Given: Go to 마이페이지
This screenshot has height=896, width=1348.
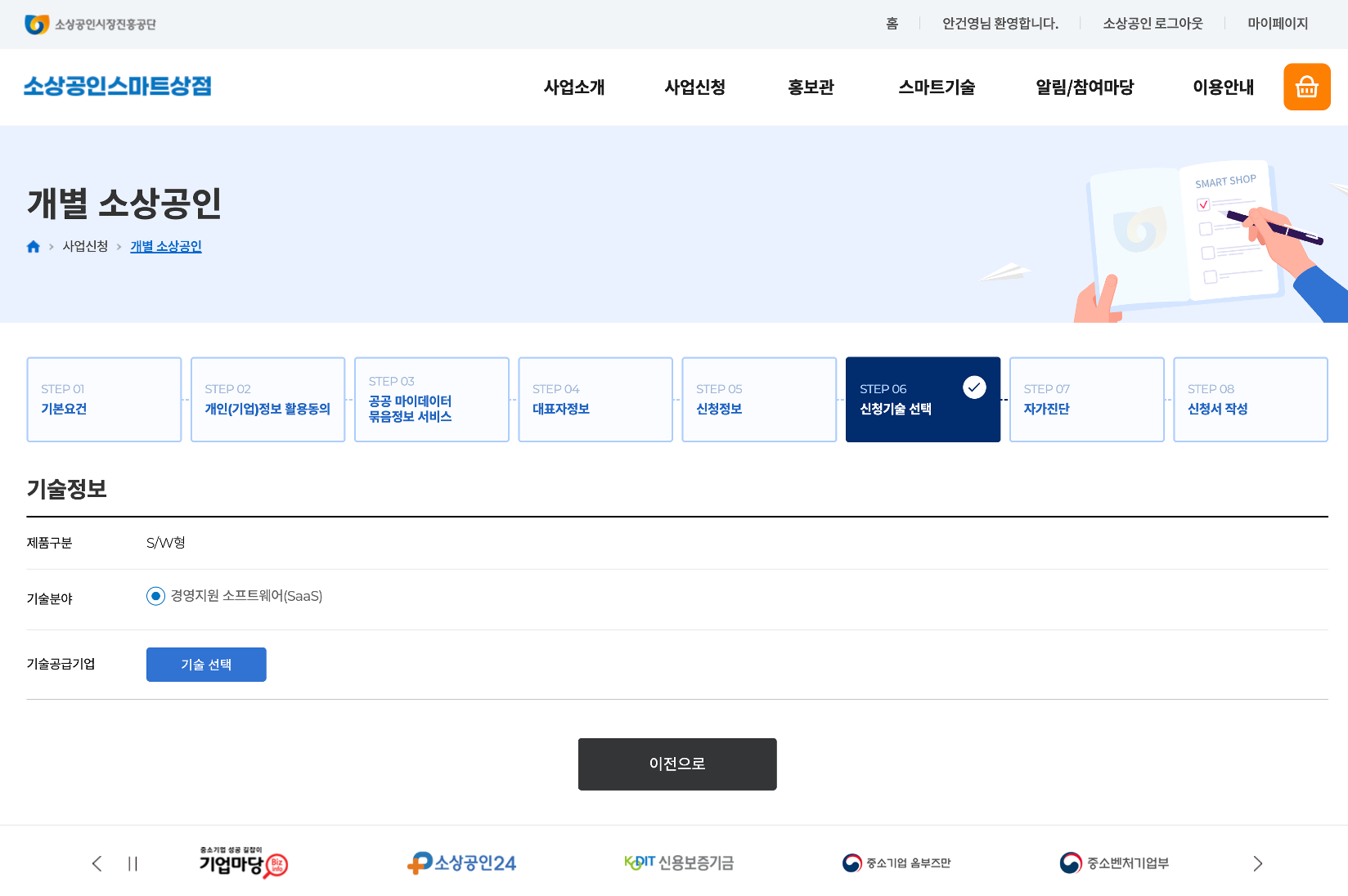Looking at the screenshot, I should pyautogui.click(x=1278, y=24).
